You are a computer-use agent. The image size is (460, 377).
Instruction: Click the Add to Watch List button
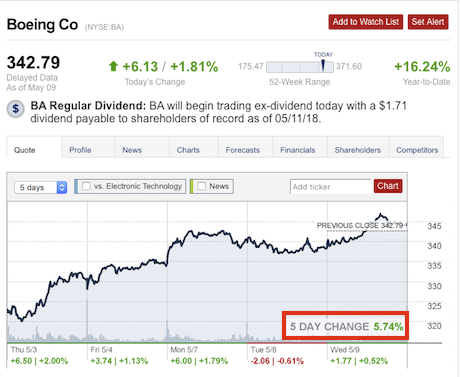pyautogui.click(x=366, y=22)
